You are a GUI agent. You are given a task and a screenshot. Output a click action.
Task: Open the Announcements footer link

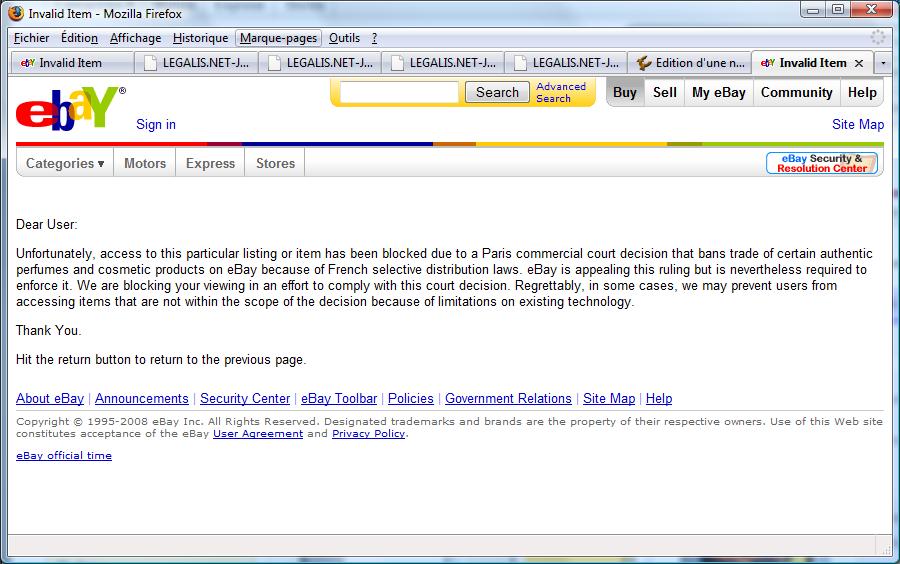click(x=142, y=398)
